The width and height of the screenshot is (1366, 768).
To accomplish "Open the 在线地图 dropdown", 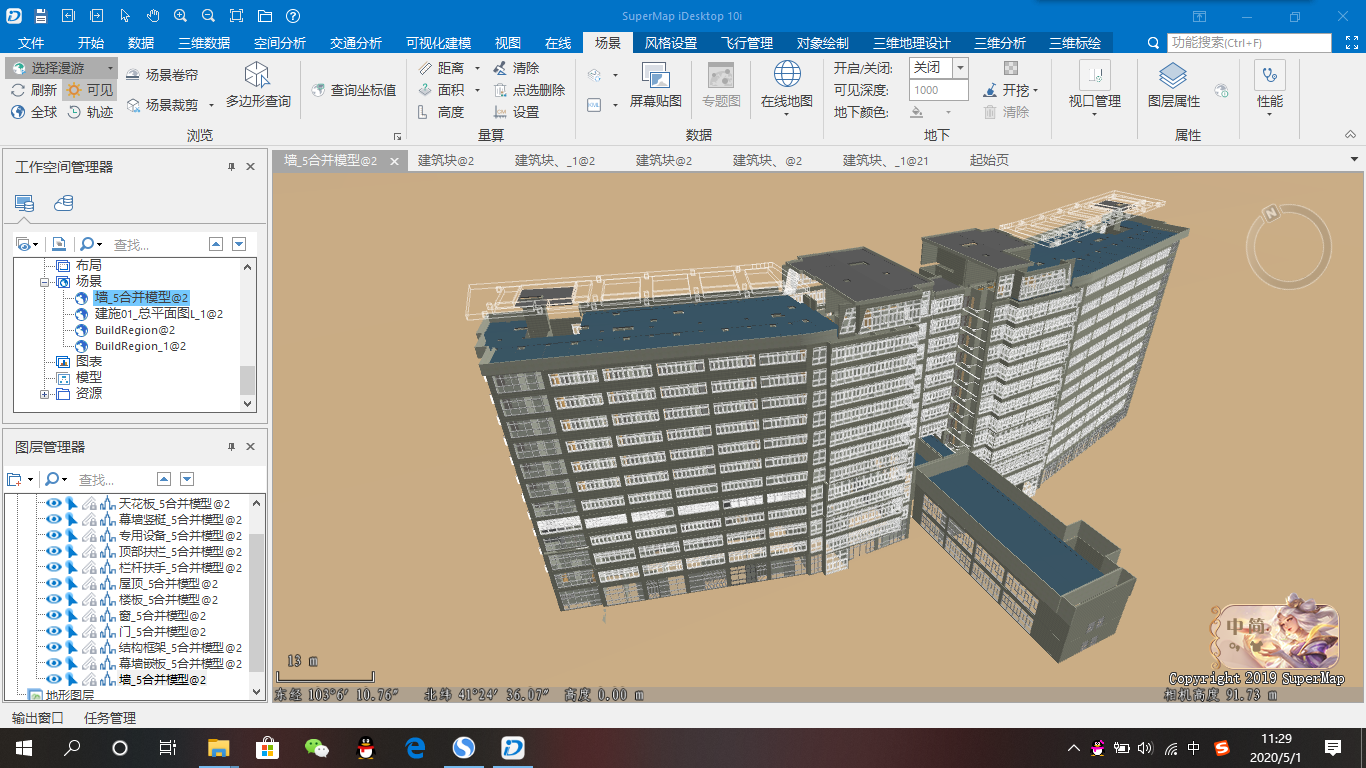I will click(x=787, y=114).
